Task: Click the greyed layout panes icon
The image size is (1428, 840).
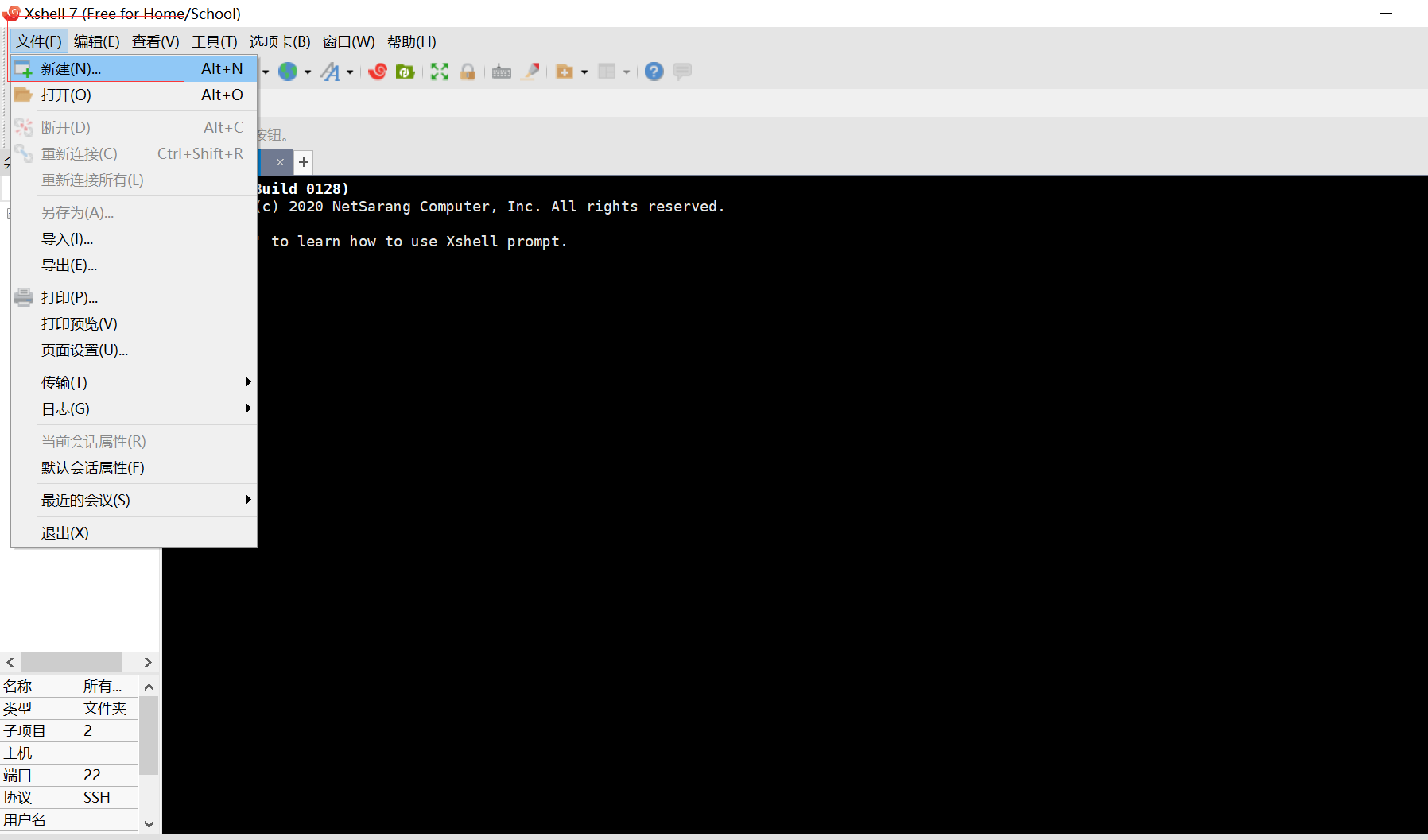Action: coord(607,72)
